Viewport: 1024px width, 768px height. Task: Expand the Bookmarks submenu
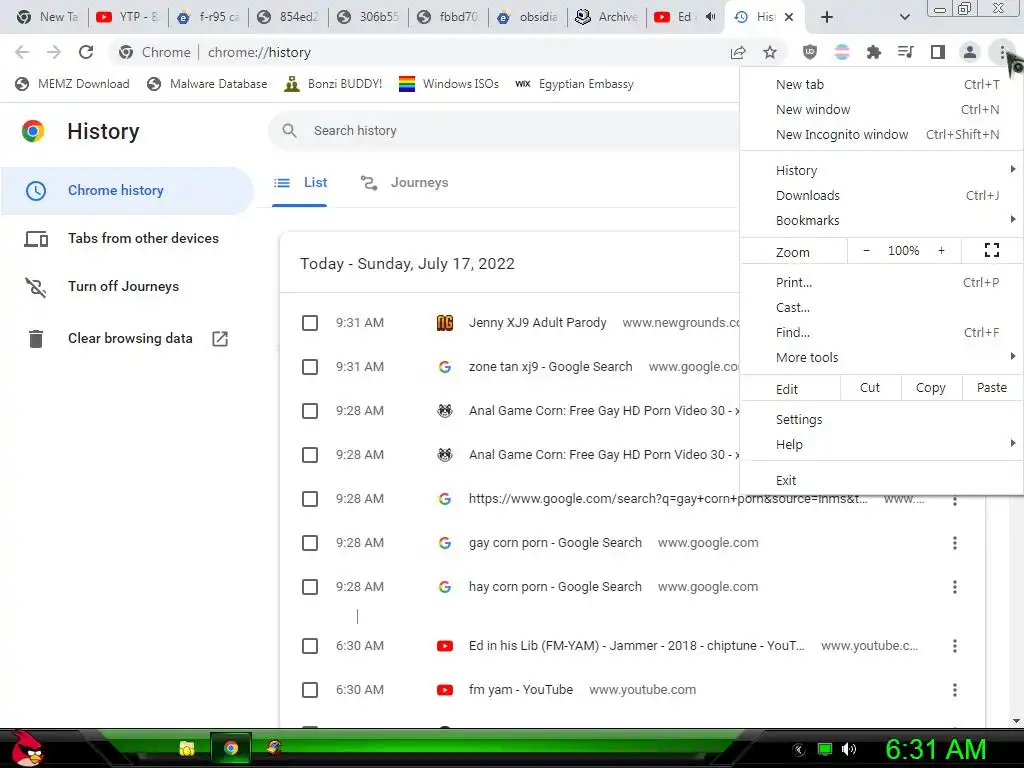[882, 221]
